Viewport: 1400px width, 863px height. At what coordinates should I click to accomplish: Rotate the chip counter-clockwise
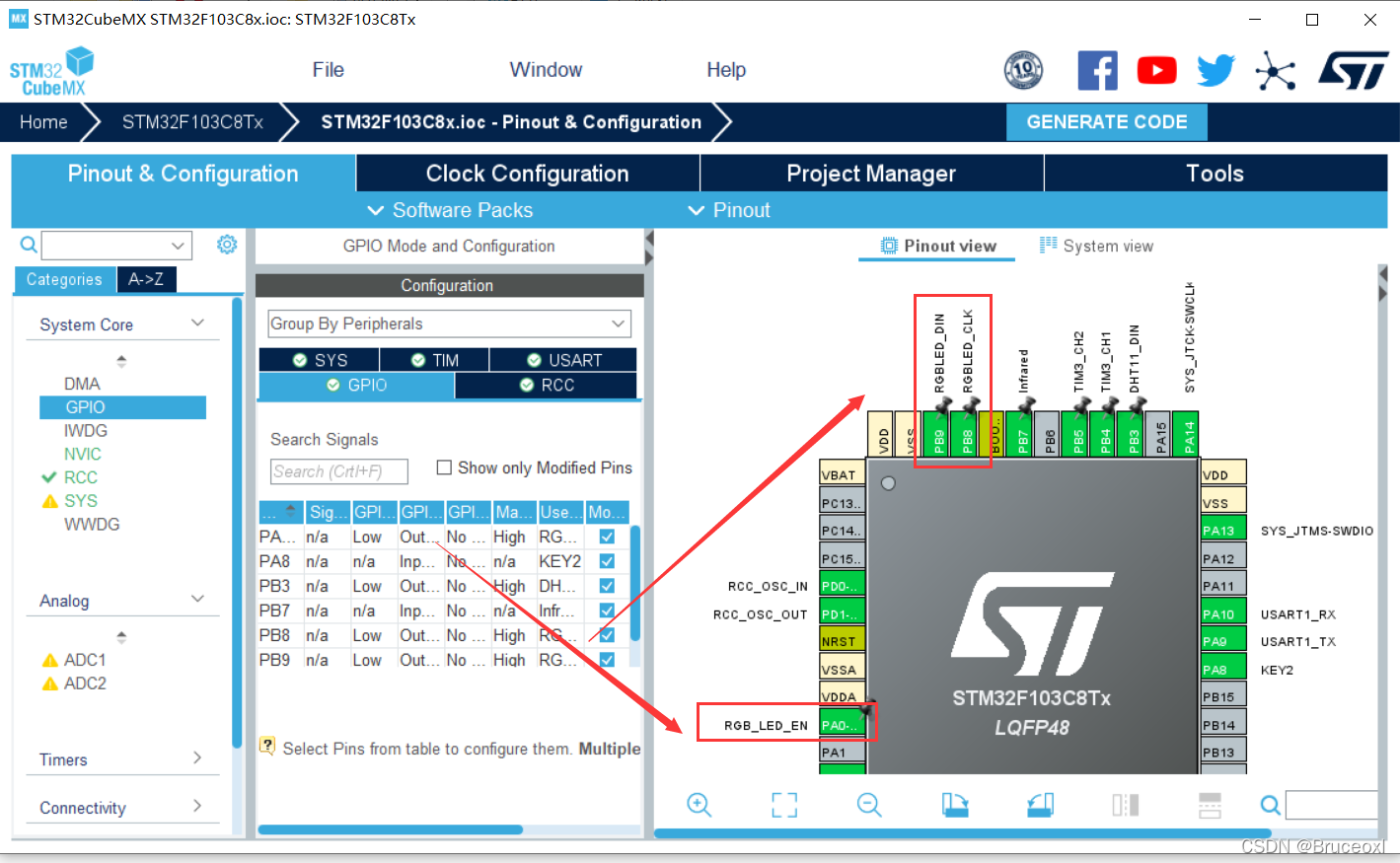(x=1040, y=805)
